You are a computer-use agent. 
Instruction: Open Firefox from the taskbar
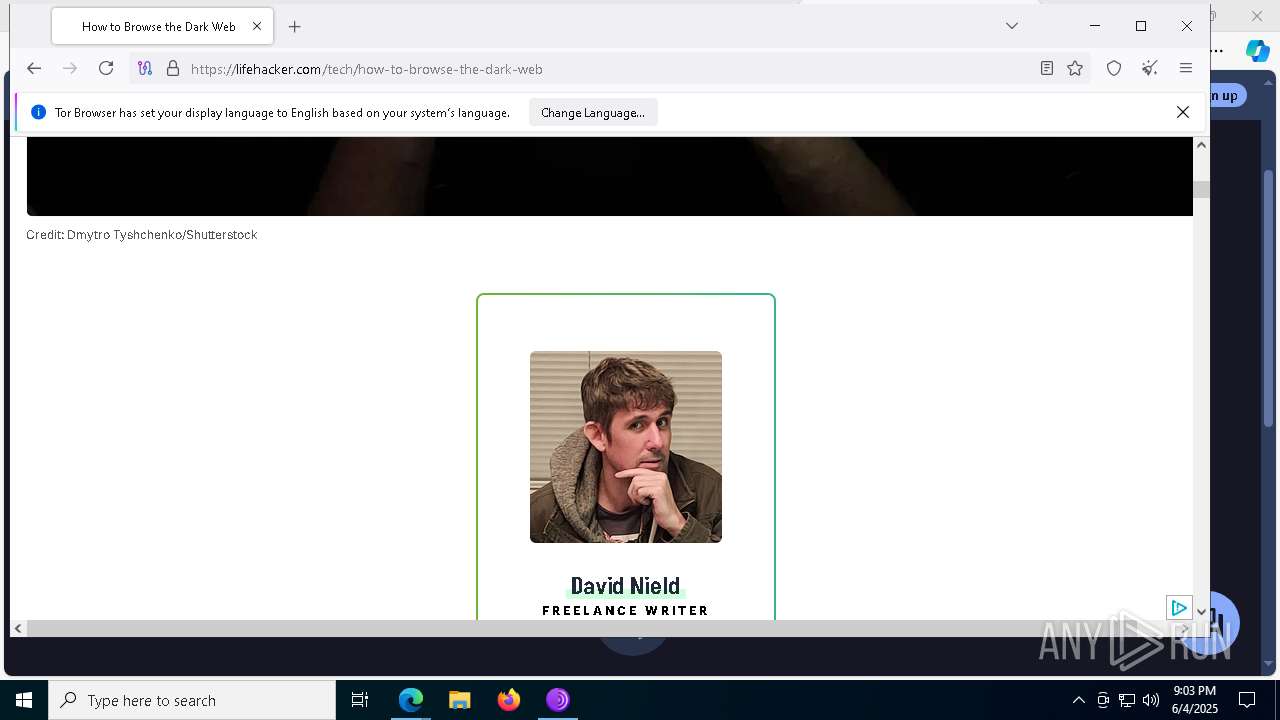(509, 700)
